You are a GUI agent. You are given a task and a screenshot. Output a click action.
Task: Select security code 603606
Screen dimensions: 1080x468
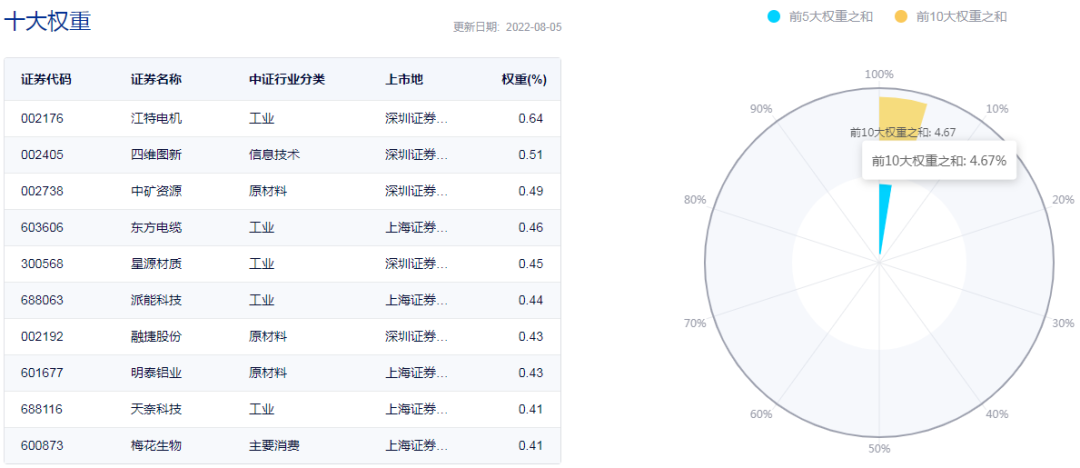click(42, 227)
